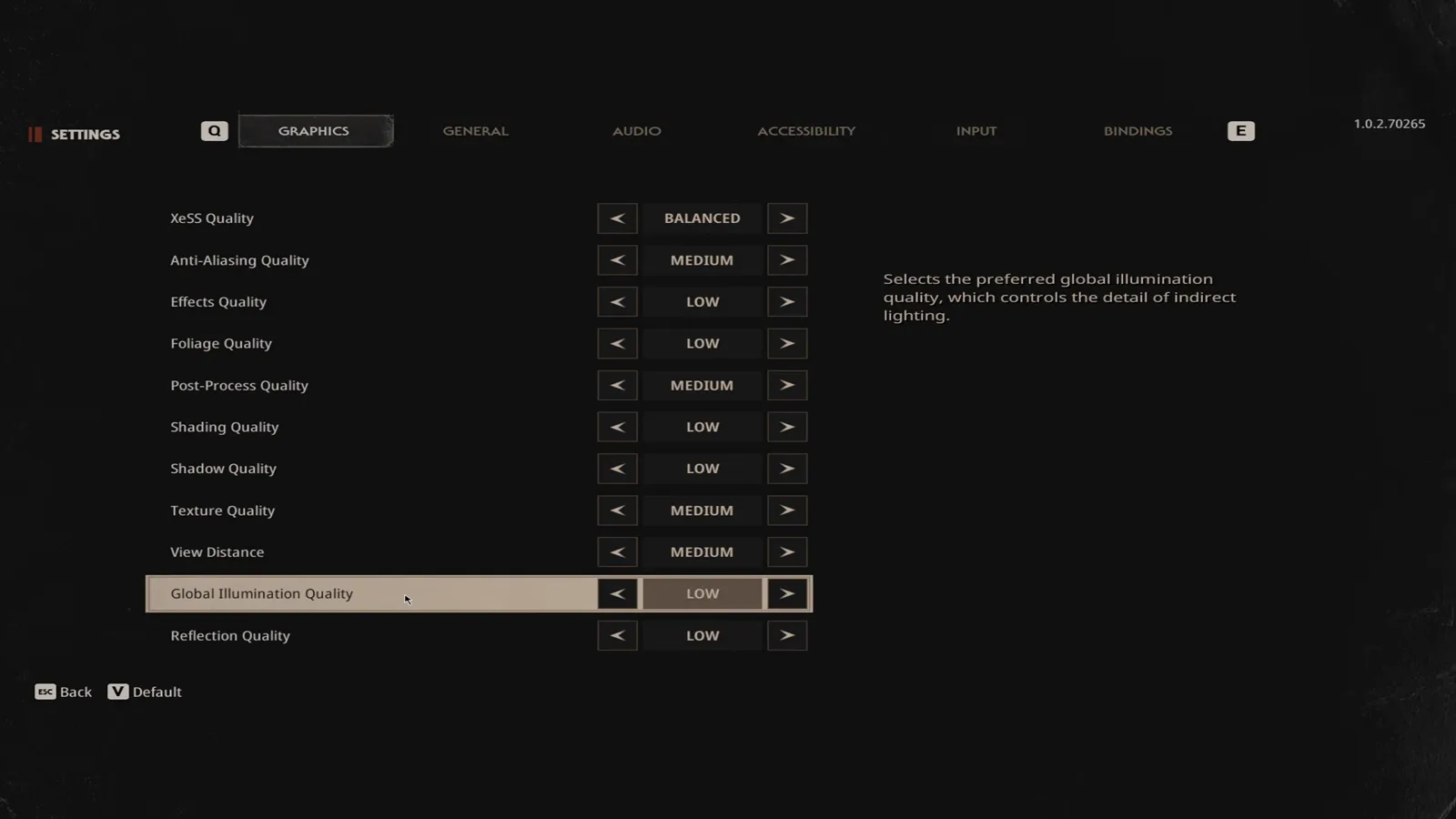Click Shadow Quality right arrow

coord(787,469)
